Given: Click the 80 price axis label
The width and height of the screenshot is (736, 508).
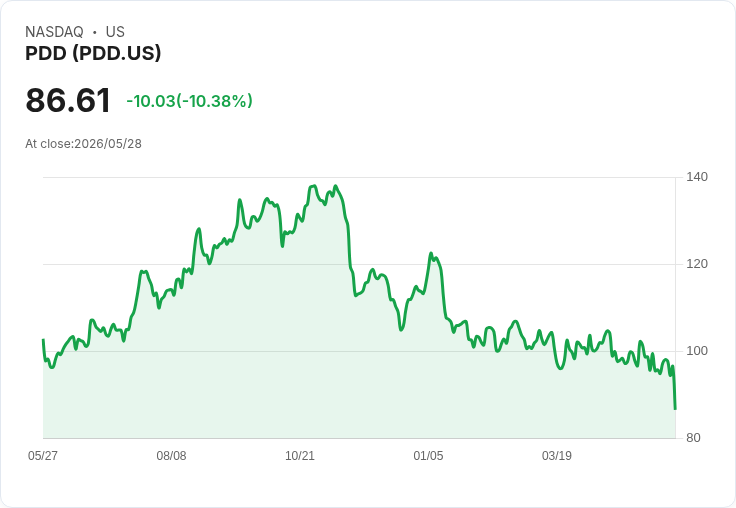Looking at the screenshot, I should pyautogui.click(x=693, y=438).
